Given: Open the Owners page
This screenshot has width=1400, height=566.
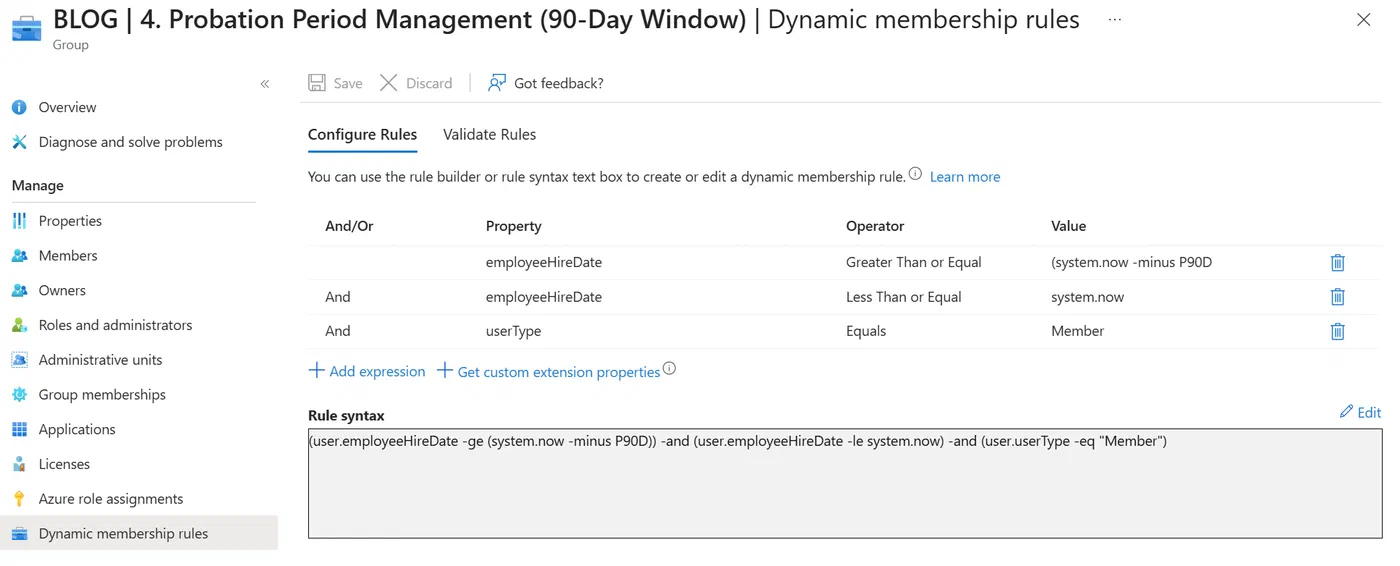Looking at the screenshot, I should click(62, 291).
